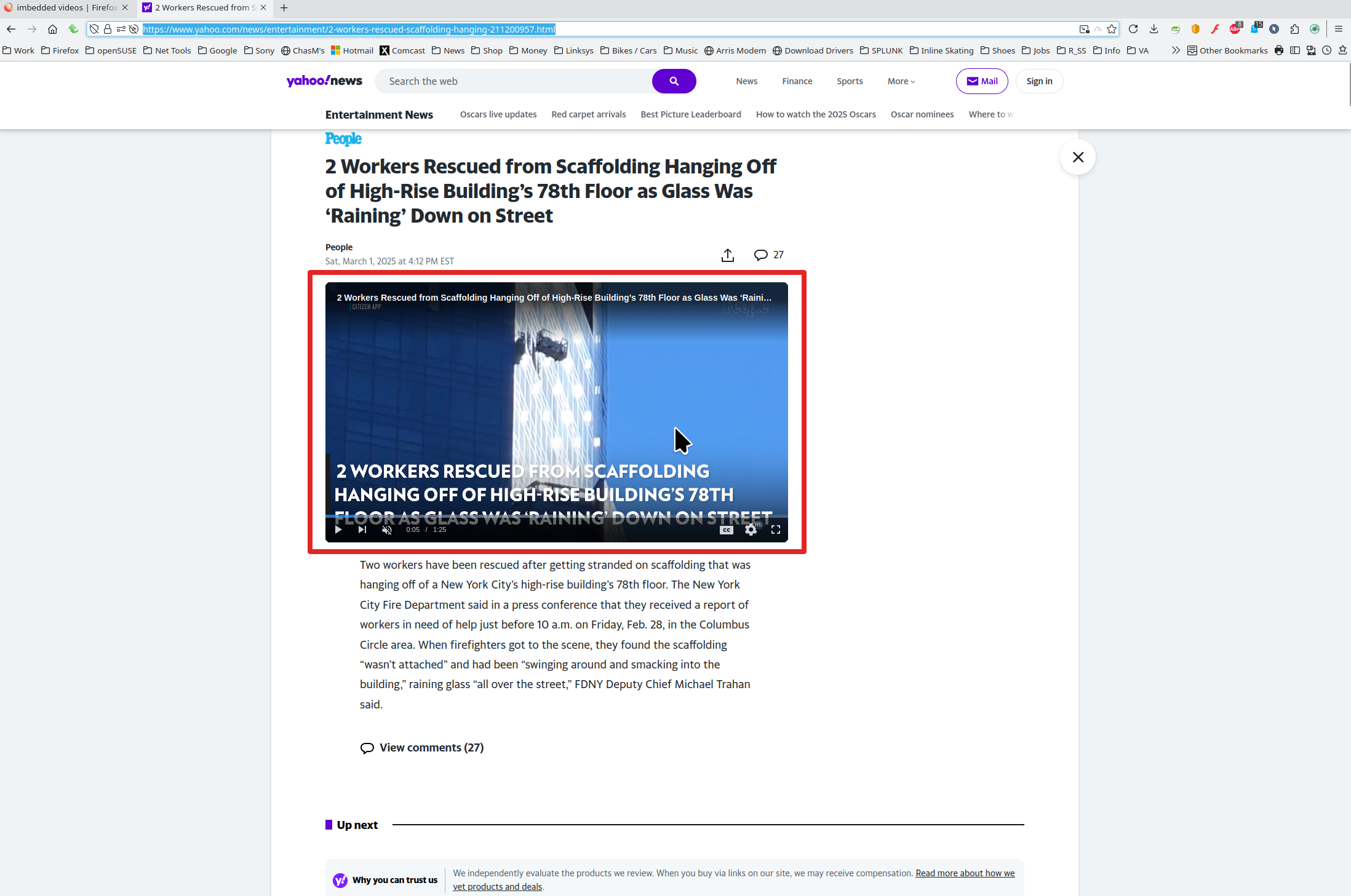1351x896 pixels.
Task: Close the article with X button
Action: (x=1078, y=157)
